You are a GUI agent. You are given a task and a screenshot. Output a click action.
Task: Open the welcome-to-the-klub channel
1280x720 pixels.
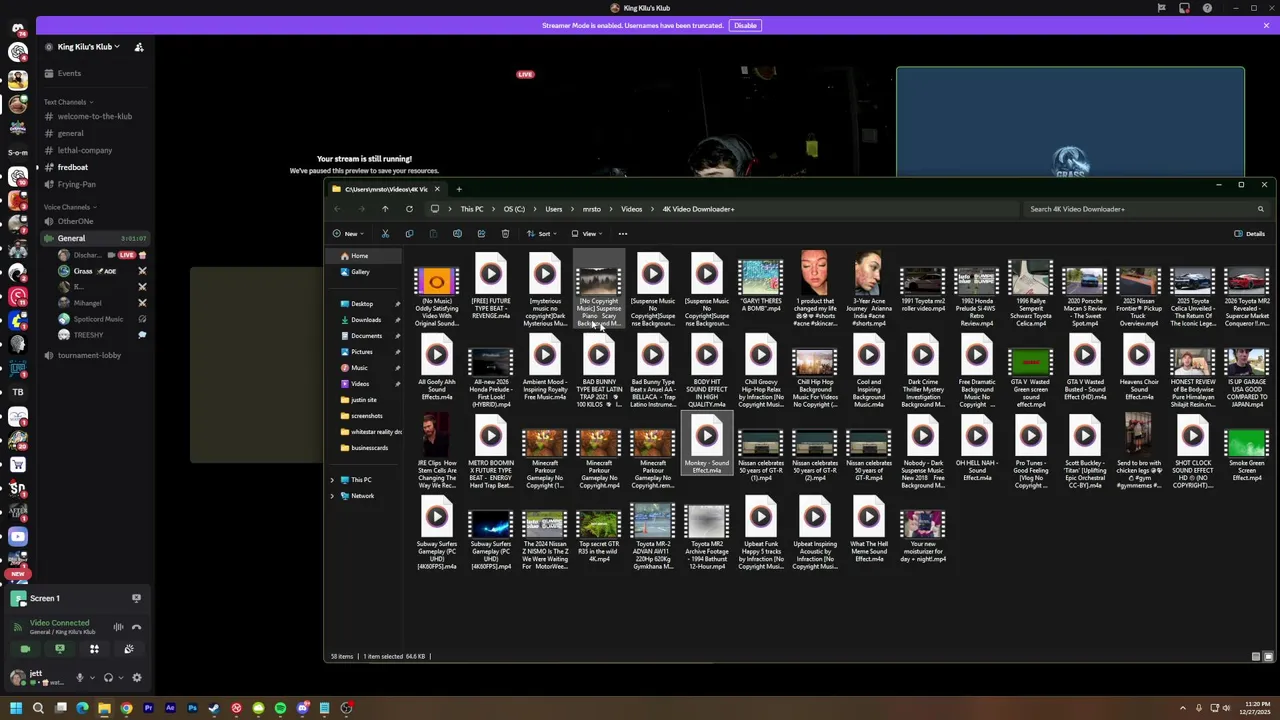click(x=94, y=116)
